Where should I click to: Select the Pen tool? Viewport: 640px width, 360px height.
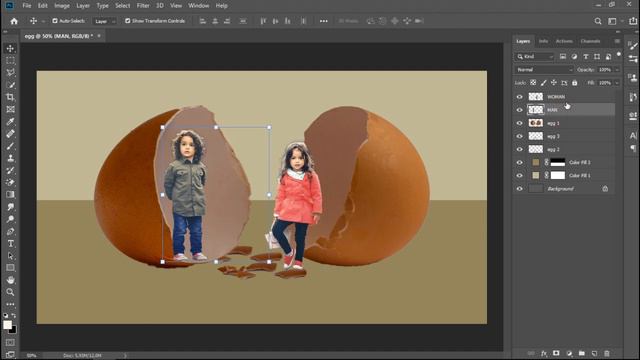pos(11,231)
